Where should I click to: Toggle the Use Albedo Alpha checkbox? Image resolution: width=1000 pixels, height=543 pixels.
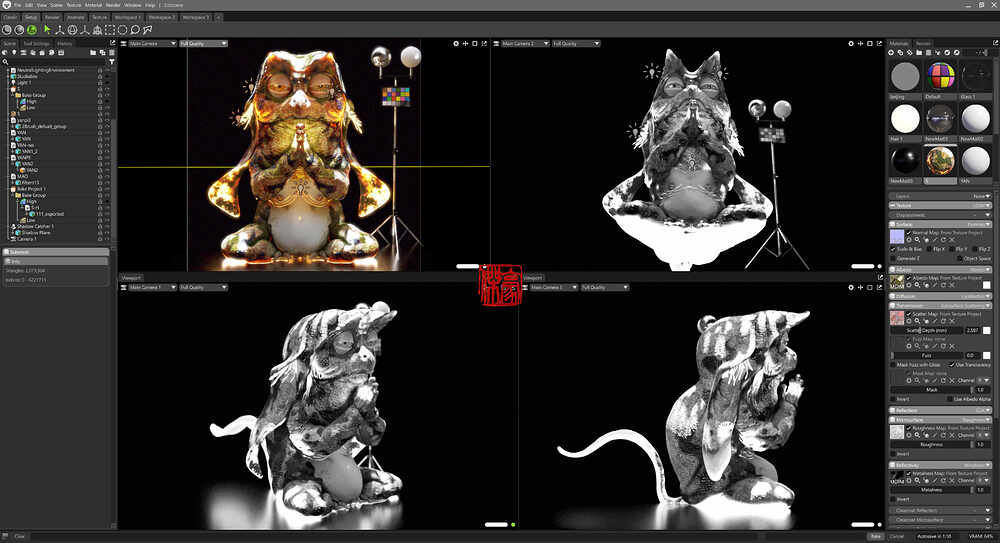pos(950,399)
